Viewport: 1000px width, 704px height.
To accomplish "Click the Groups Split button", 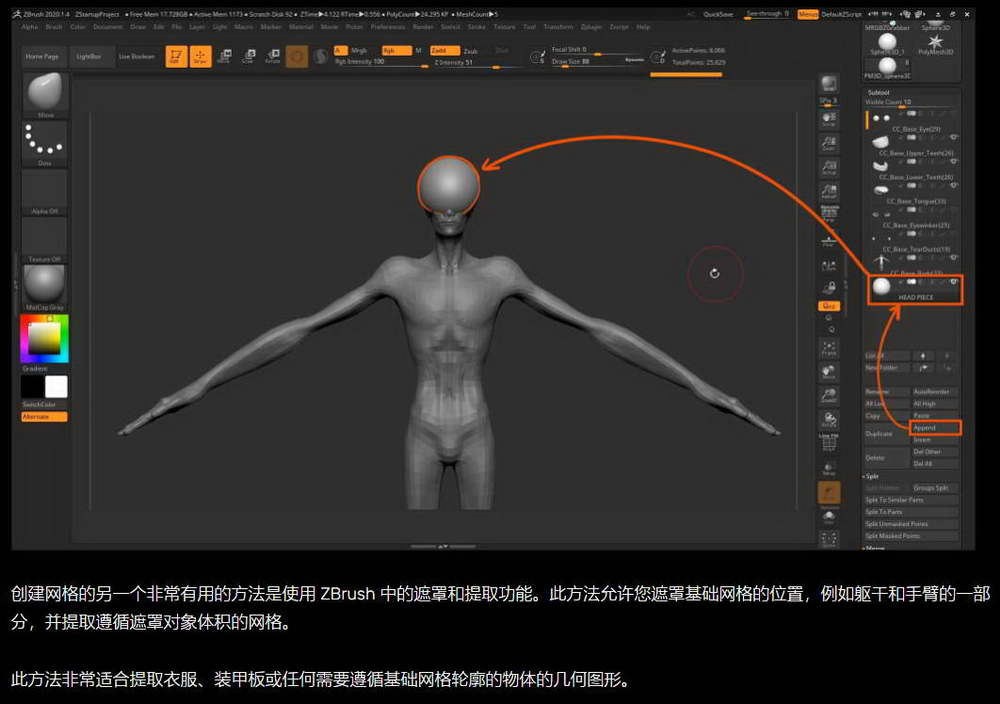I will click(935, 488).
